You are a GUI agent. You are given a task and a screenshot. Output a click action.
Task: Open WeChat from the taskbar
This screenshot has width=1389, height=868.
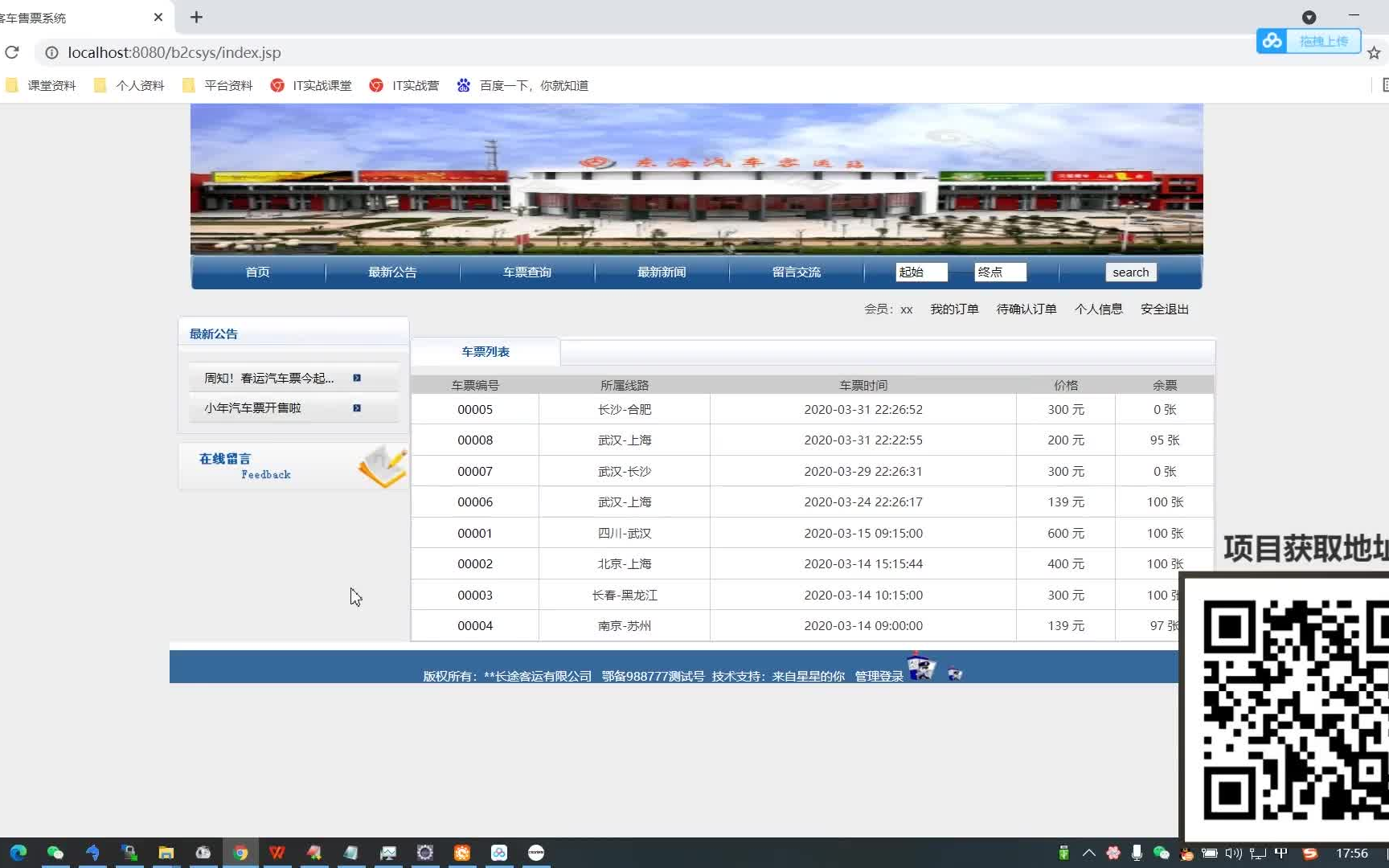pos(55,853)
